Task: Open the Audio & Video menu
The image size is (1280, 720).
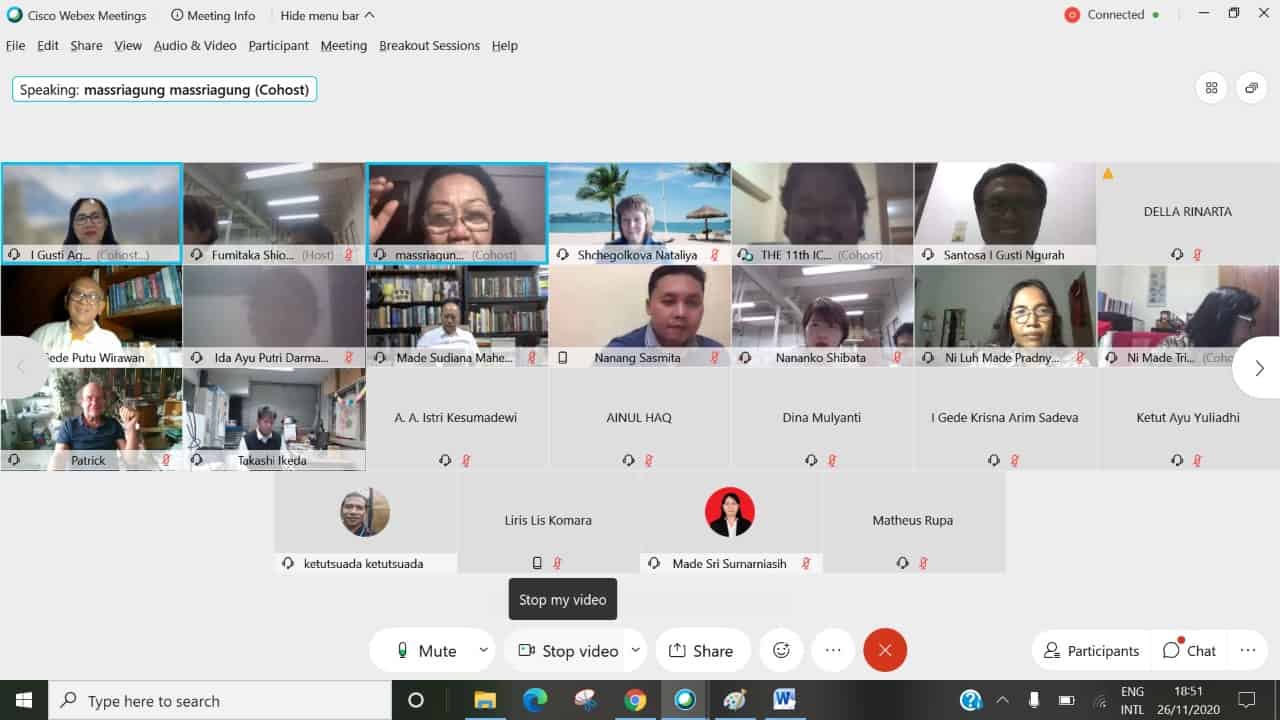Action: tap(195, 45)
